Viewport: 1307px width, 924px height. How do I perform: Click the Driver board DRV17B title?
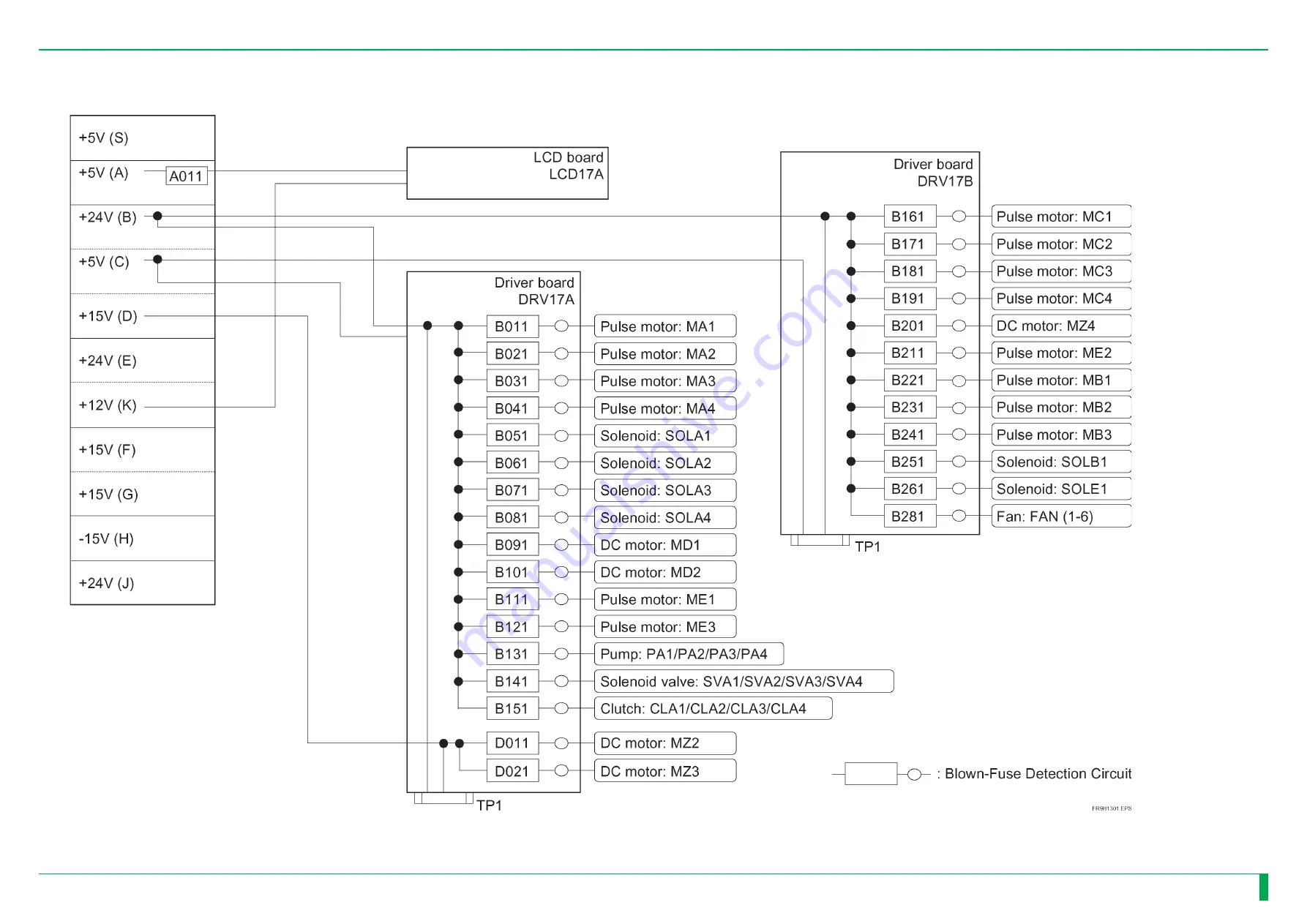click(x=933, y=173)
